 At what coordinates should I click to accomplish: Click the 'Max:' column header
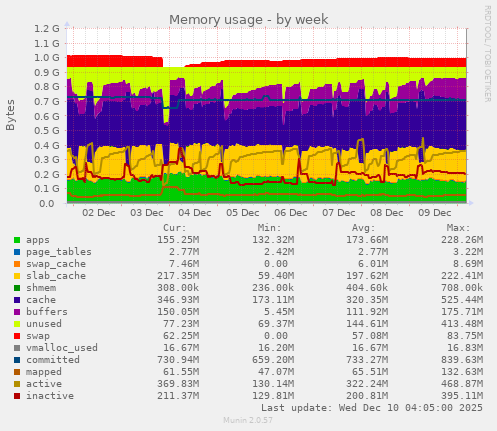click(x=458, y=228)
